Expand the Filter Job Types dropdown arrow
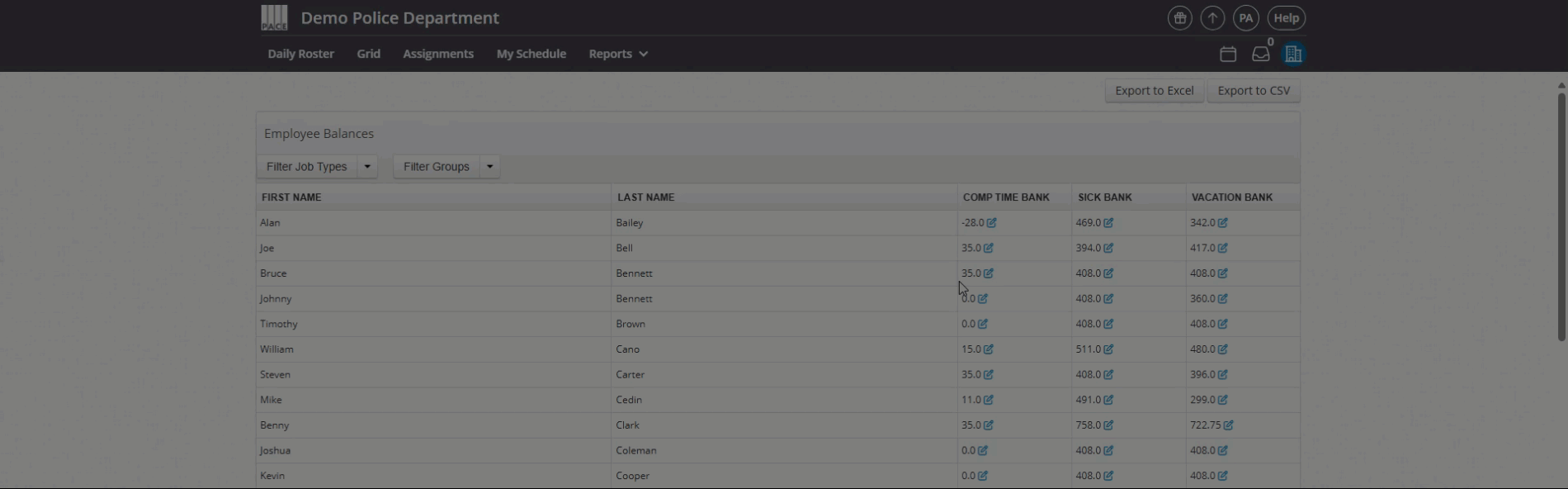Image resolution: width=1568 pixels, height=489 pixels. (x=367, y=167)
